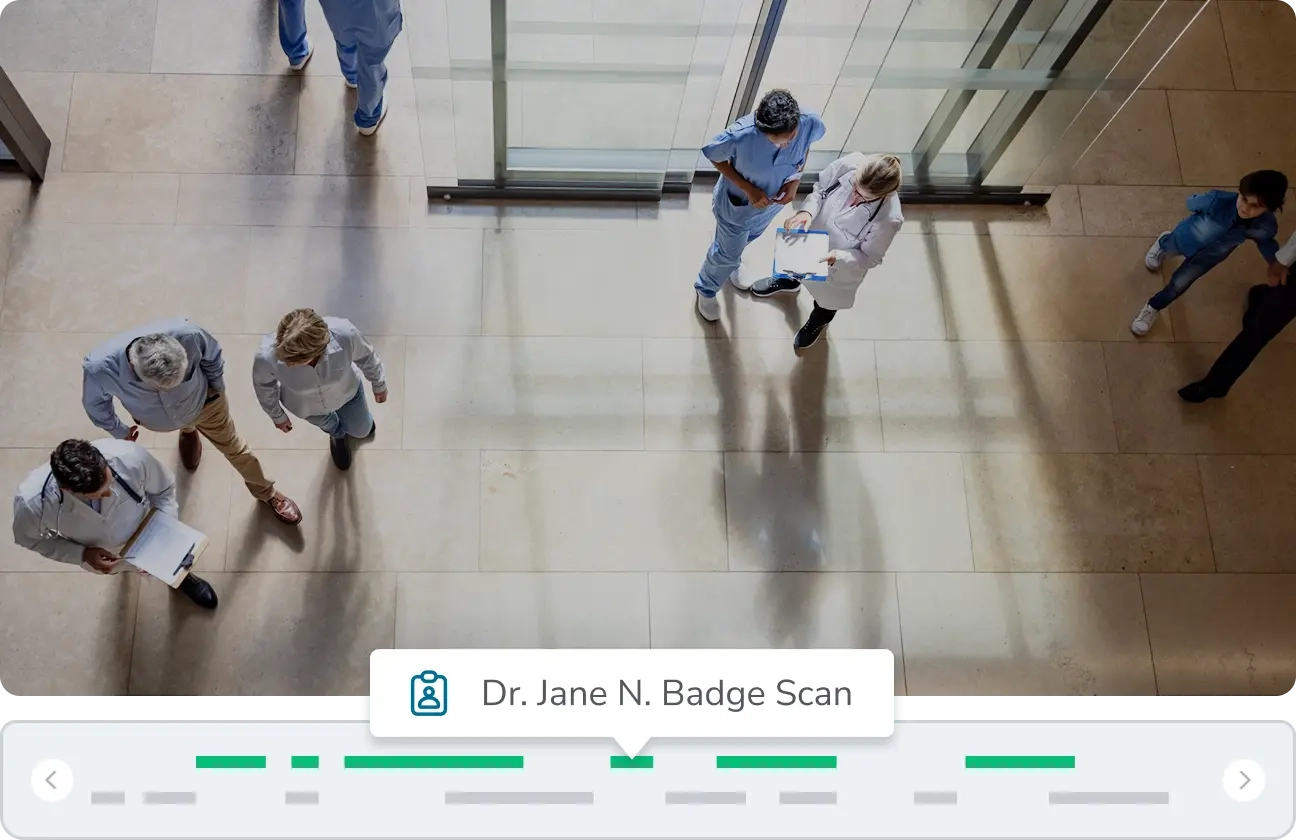Jump to the first green timeline segment
This screenshot has height=840, width=1296.
point(231,762)
